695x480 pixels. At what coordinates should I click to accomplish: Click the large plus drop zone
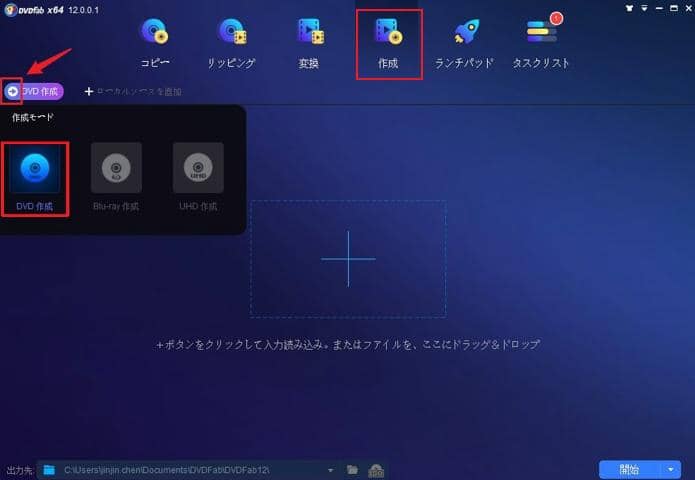(x=348, y=259)
